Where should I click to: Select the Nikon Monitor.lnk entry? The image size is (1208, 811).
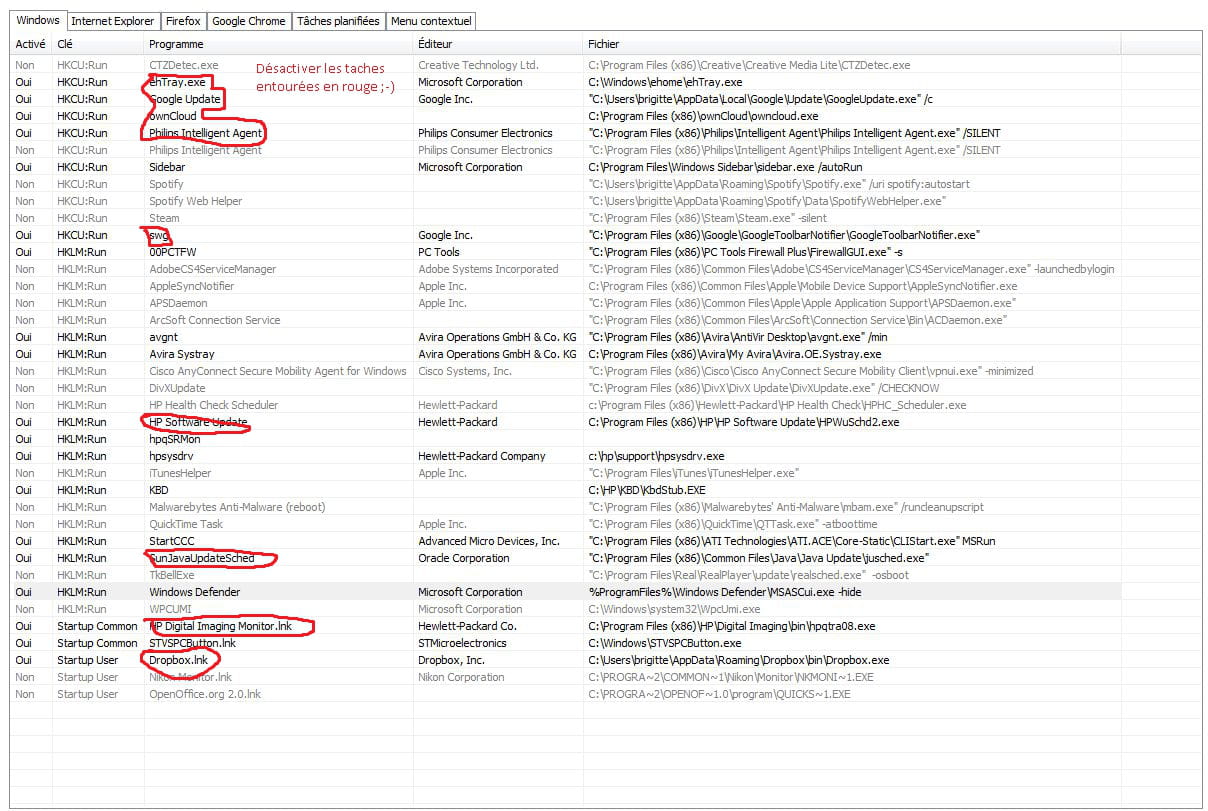[190, 677]
